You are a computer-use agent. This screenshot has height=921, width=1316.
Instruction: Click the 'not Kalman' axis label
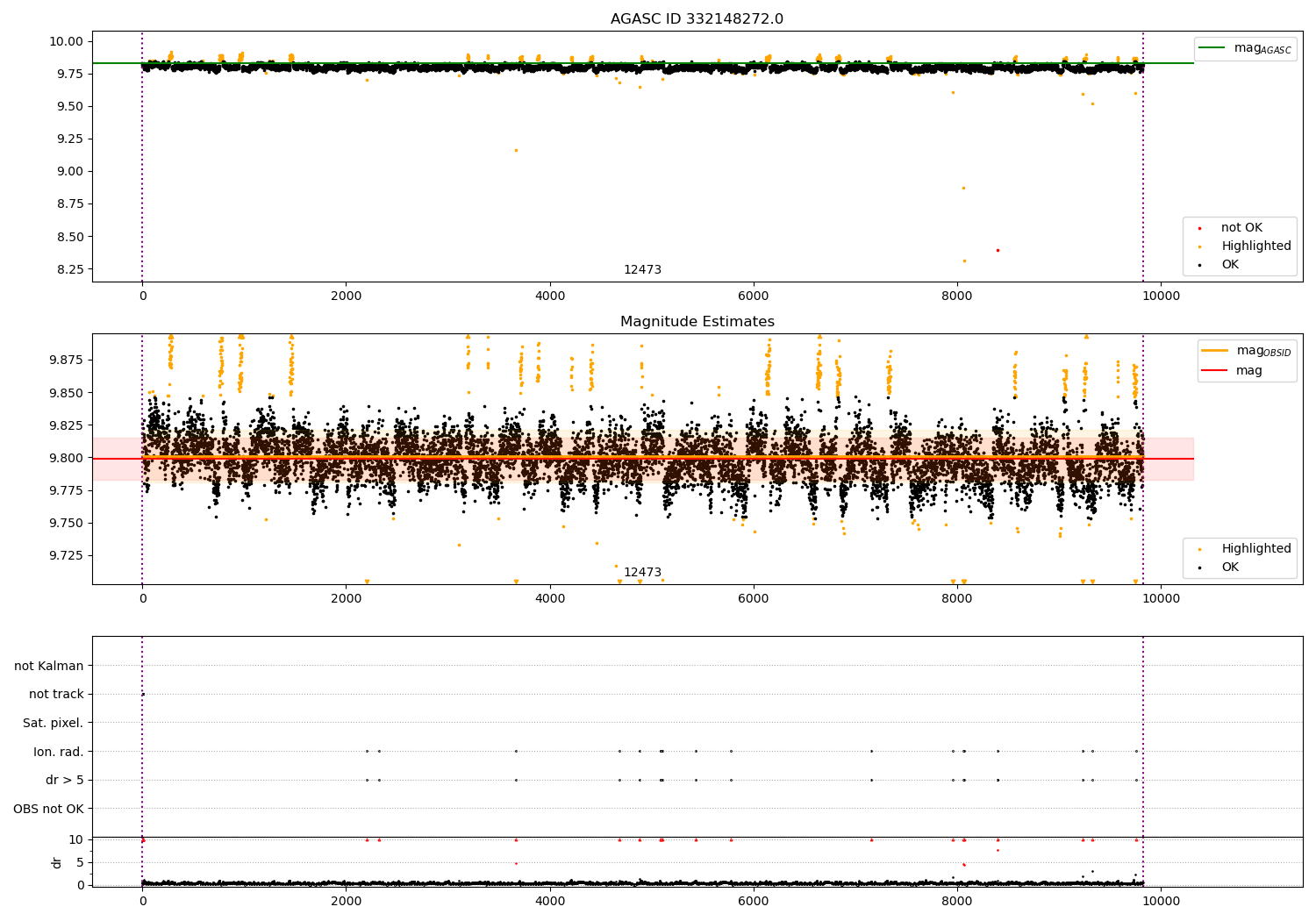pyautogui.click(x=49, y=666)
